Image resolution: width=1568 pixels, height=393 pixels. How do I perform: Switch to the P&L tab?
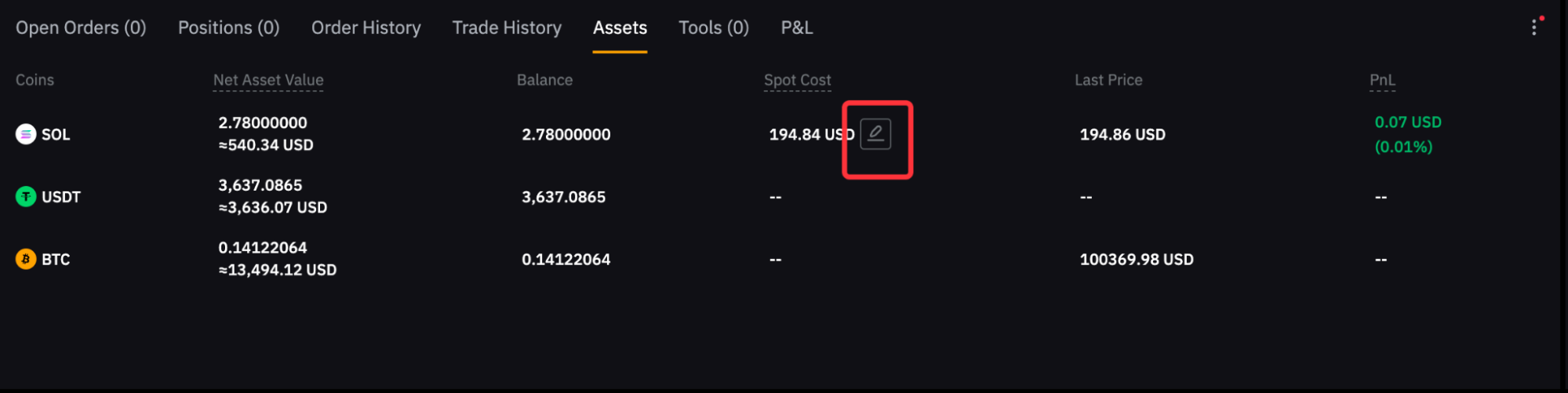coord(796,27)
